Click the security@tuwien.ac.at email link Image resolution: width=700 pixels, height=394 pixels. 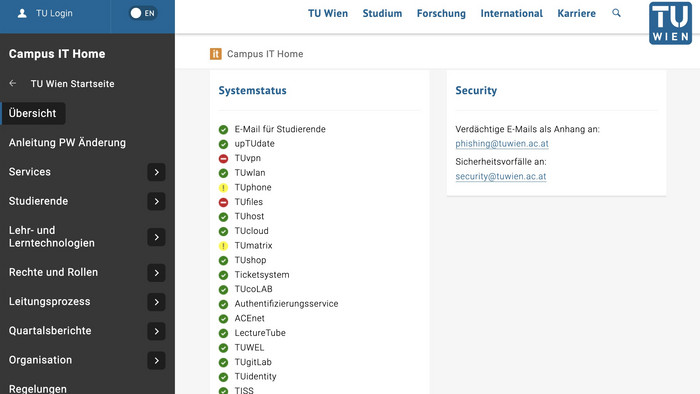coord(500,176)
